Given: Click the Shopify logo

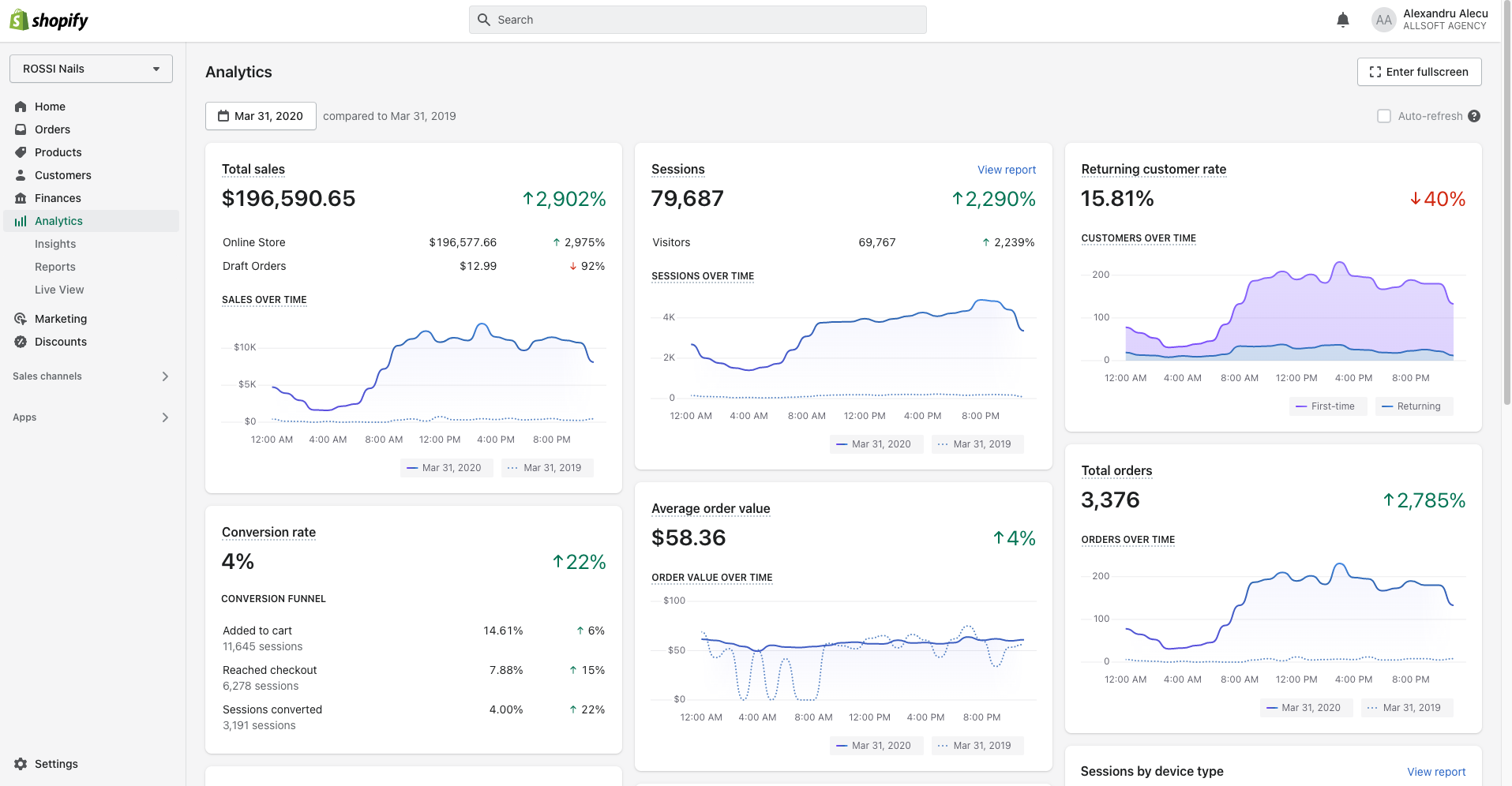Looking at the screenshot, I should click(49, 20).
